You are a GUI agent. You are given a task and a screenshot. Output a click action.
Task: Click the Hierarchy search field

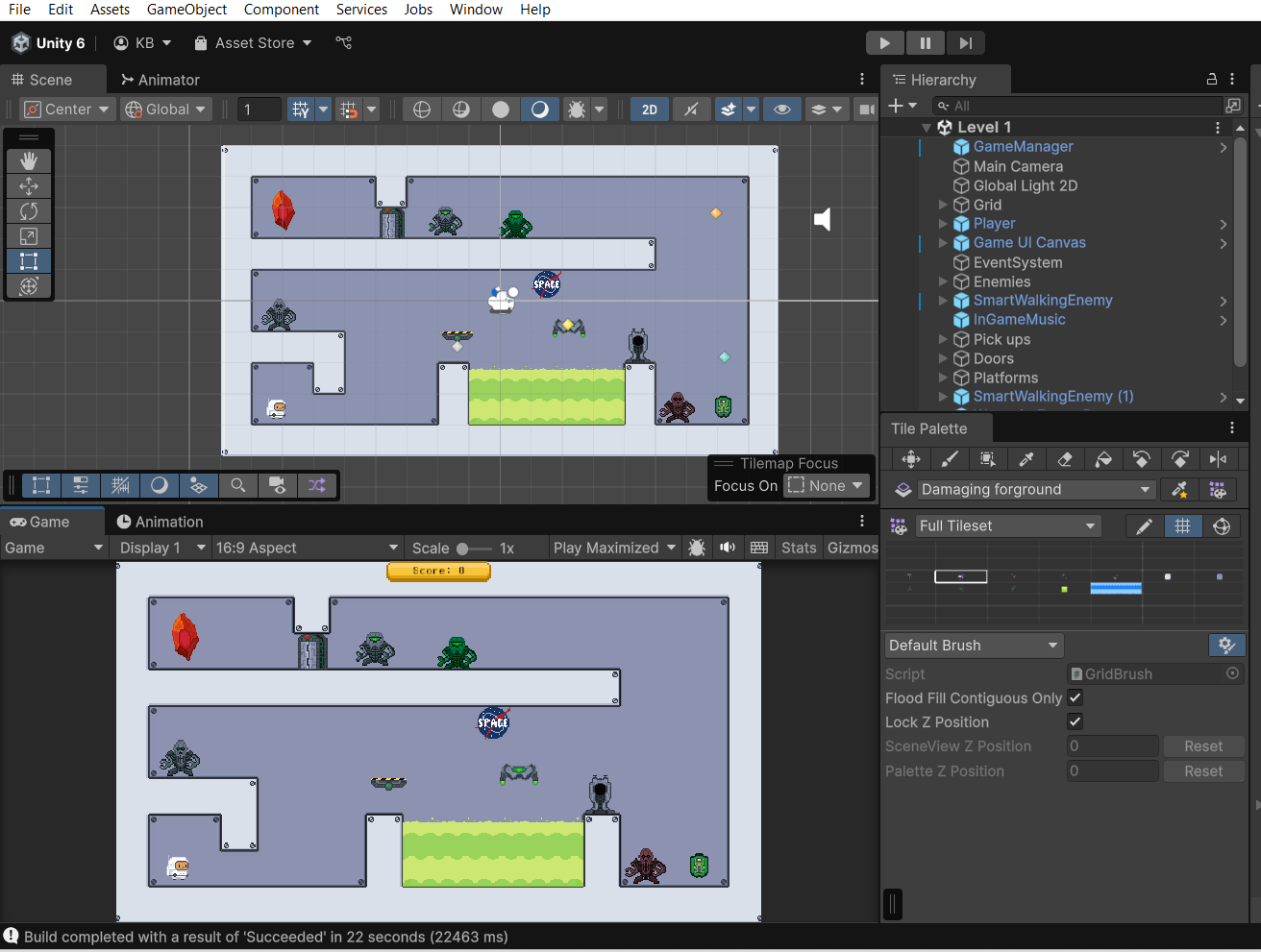click(1076, 106)
